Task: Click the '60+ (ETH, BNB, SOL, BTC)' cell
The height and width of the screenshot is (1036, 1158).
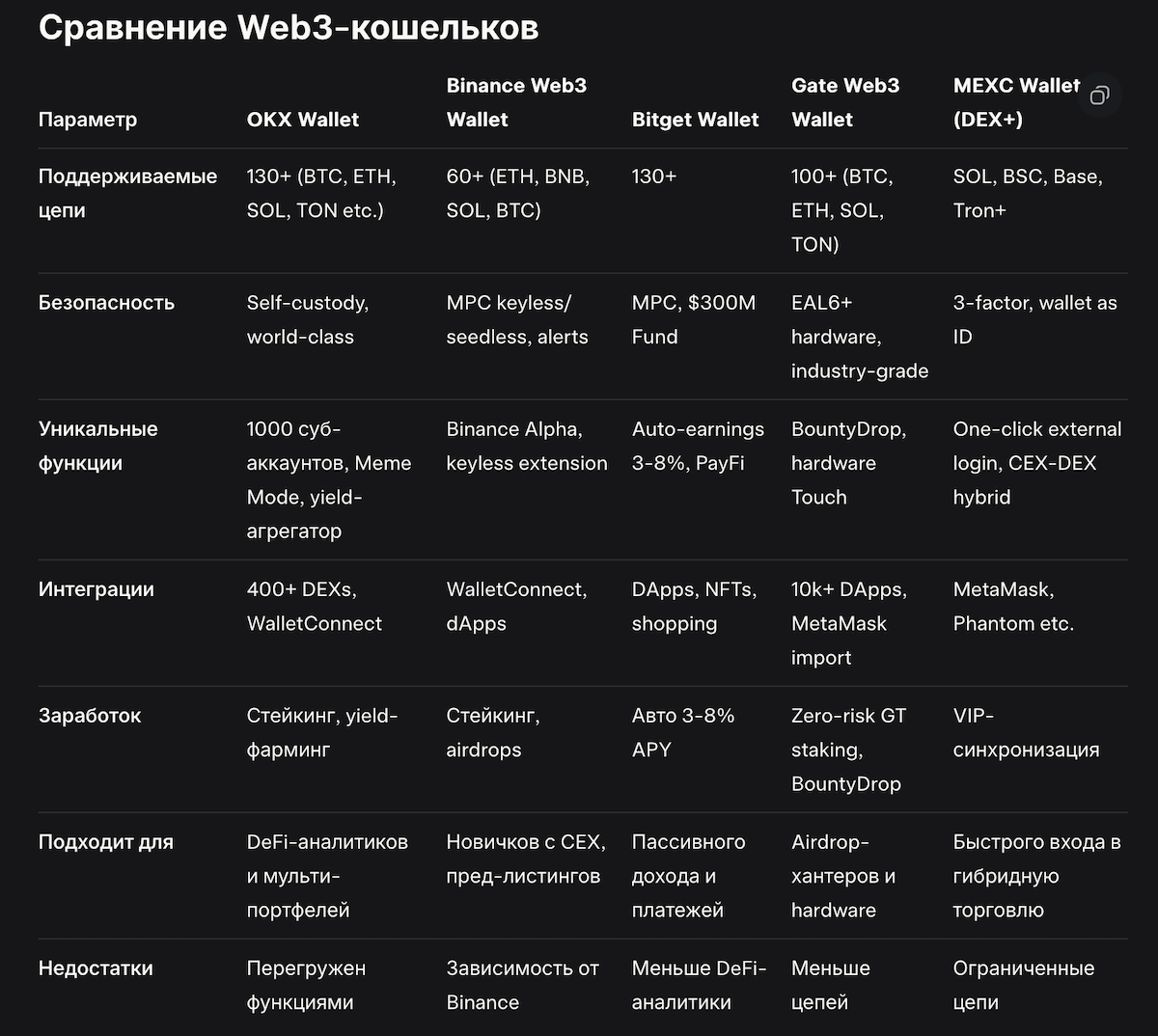Action: pyautogui.click(x=518, y=193)
